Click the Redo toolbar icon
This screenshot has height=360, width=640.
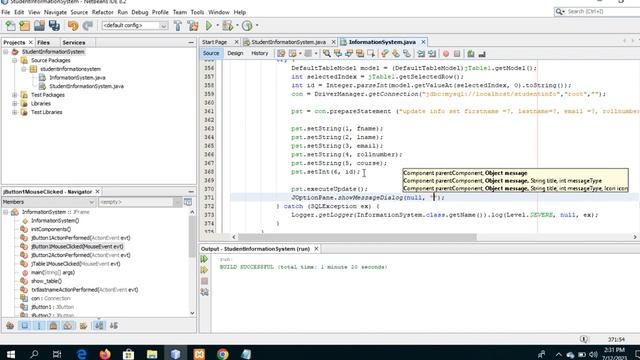tap(88, 26)
